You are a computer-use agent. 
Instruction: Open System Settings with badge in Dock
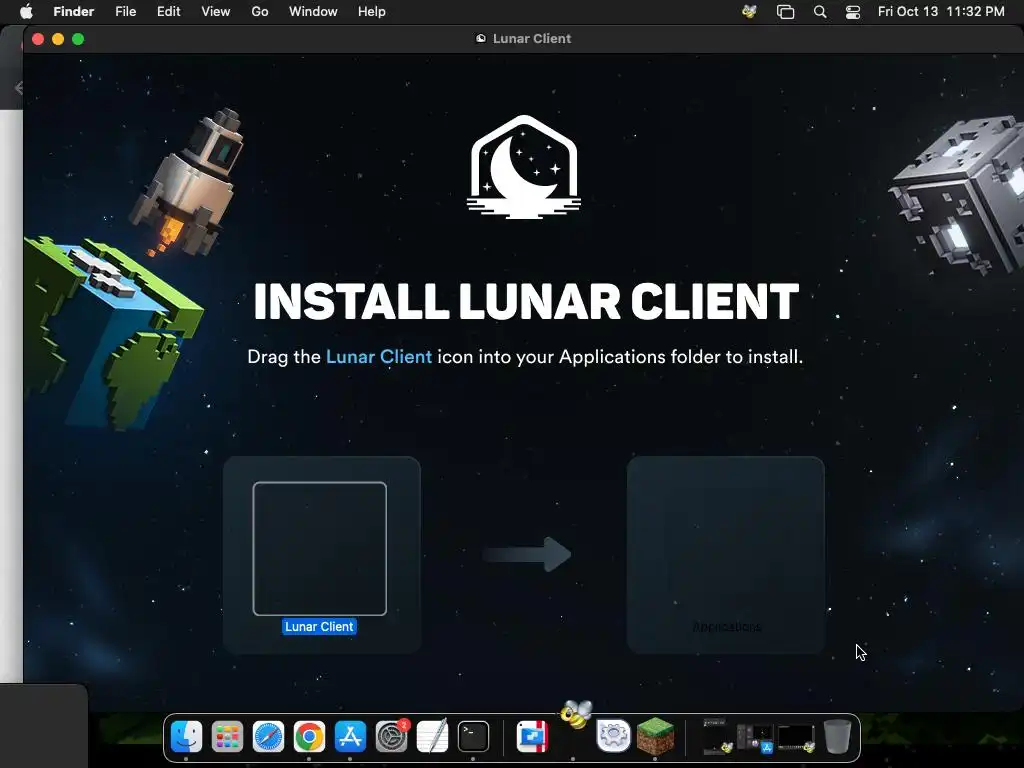click(x=392, y=737)
